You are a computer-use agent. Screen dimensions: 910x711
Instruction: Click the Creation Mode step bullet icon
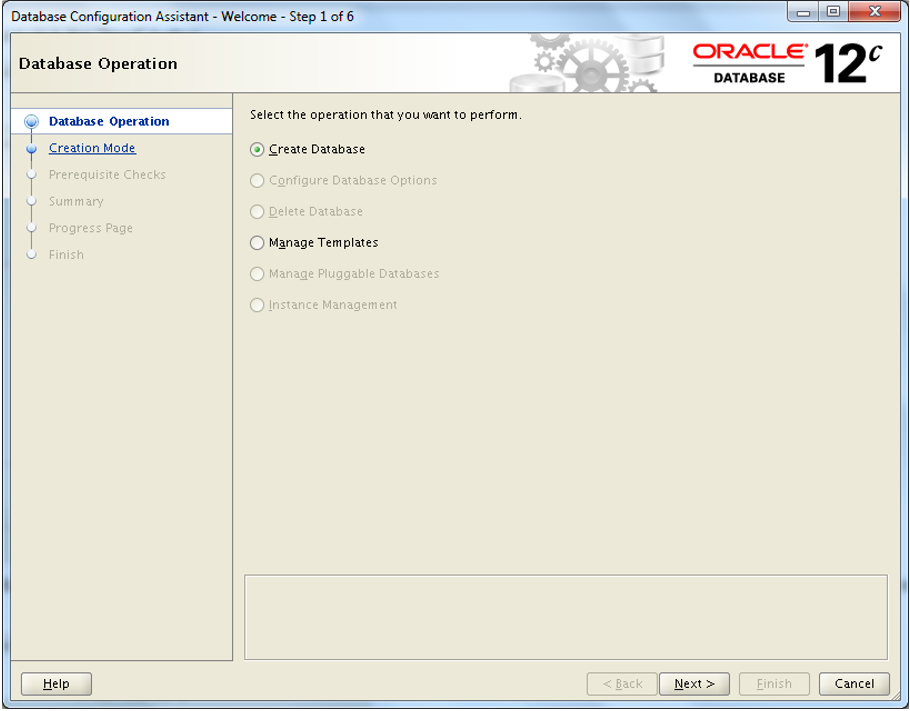(31, 149)
